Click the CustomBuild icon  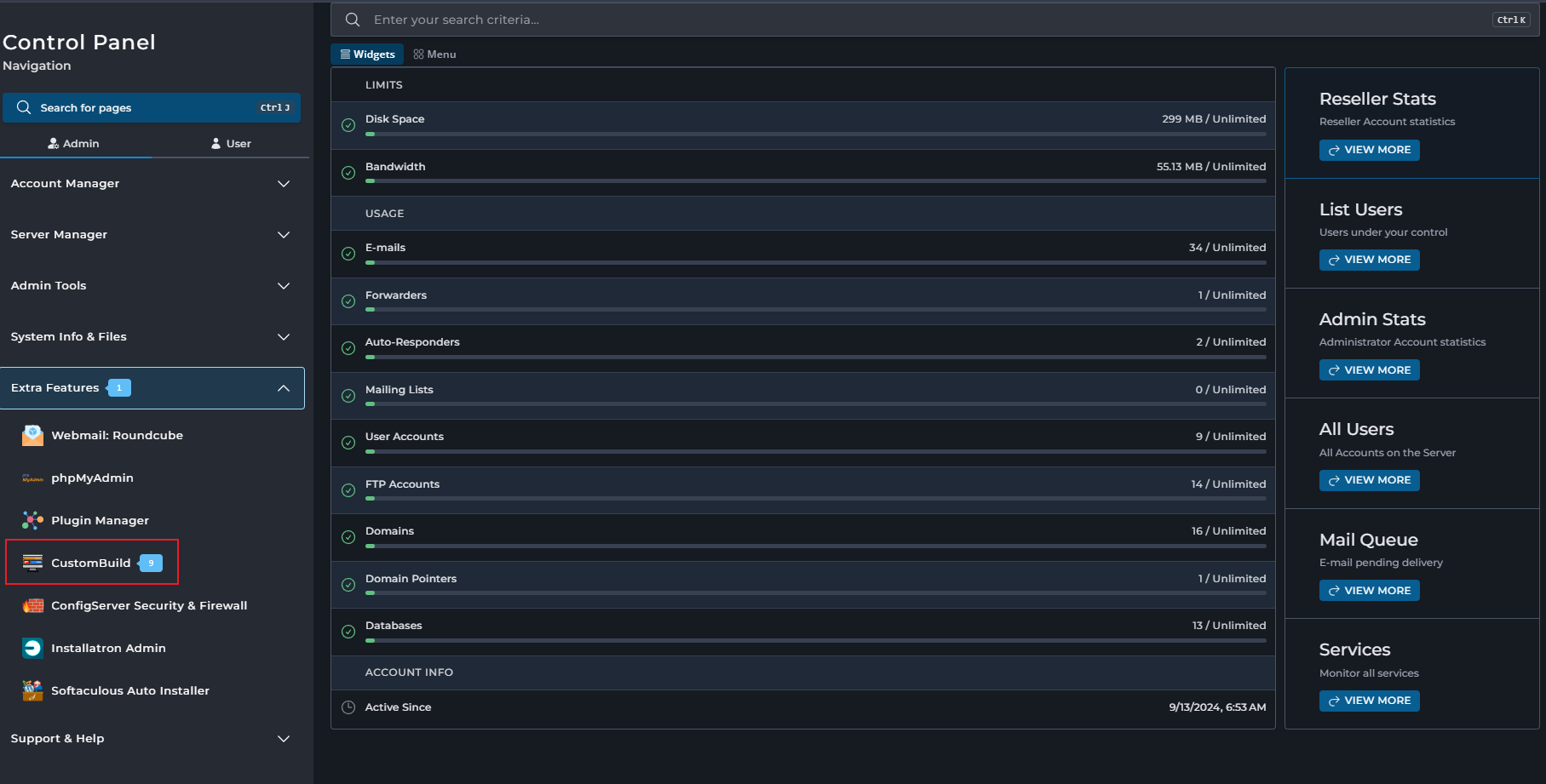coord(32,563)
